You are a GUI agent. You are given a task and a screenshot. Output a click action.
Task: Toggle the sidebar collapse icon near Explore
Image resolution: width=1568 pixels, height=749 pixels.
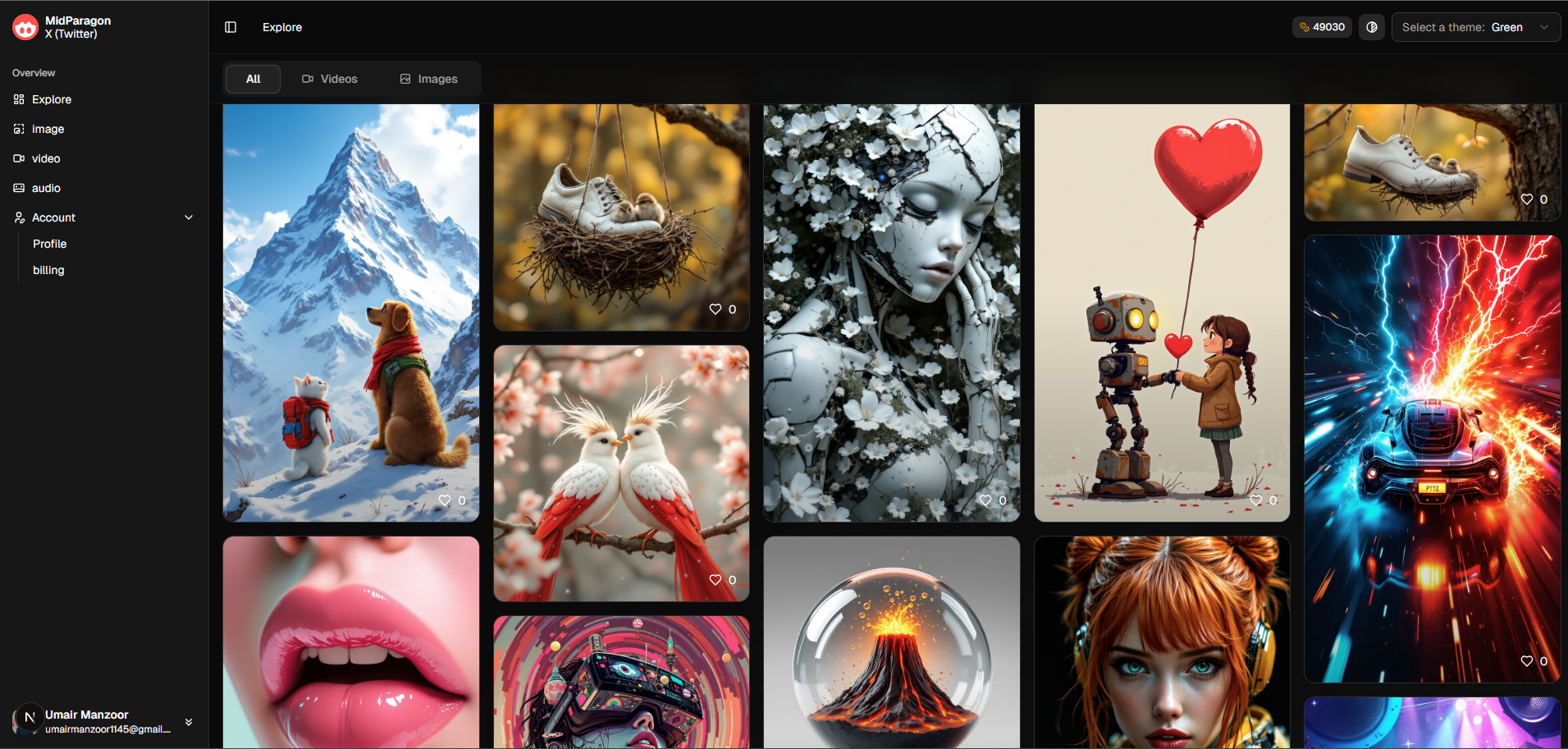(x=231, y=27)
